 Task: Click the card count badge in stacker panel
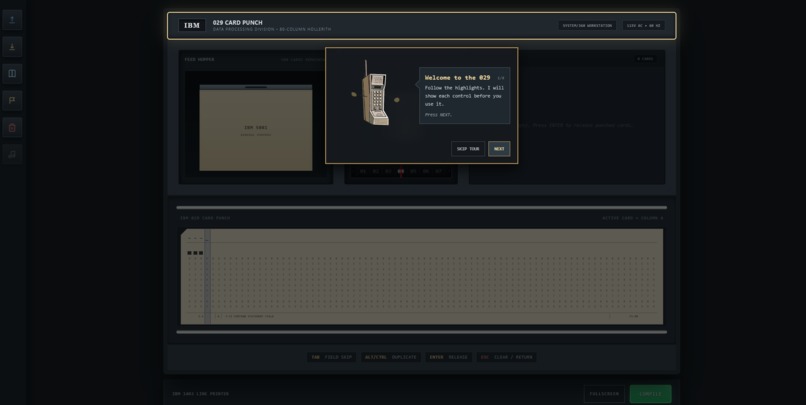[645, 59]
